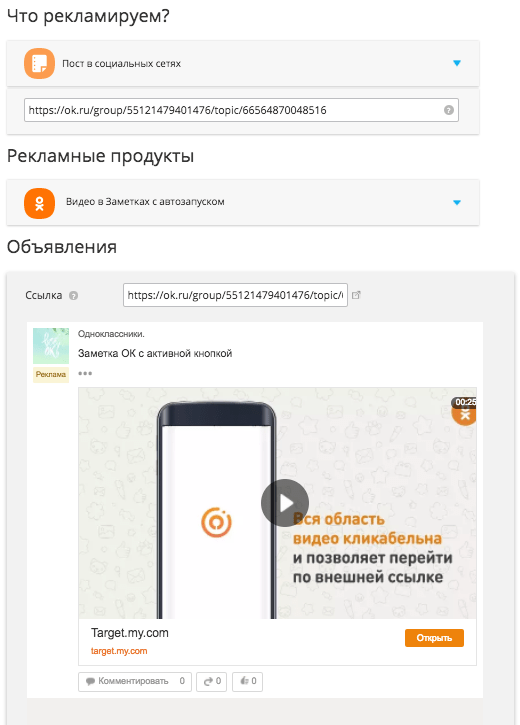Screen dimensions: 520x725
Task: Click the Odnoklassniki logo icon
Action: [x=39, y=203]
